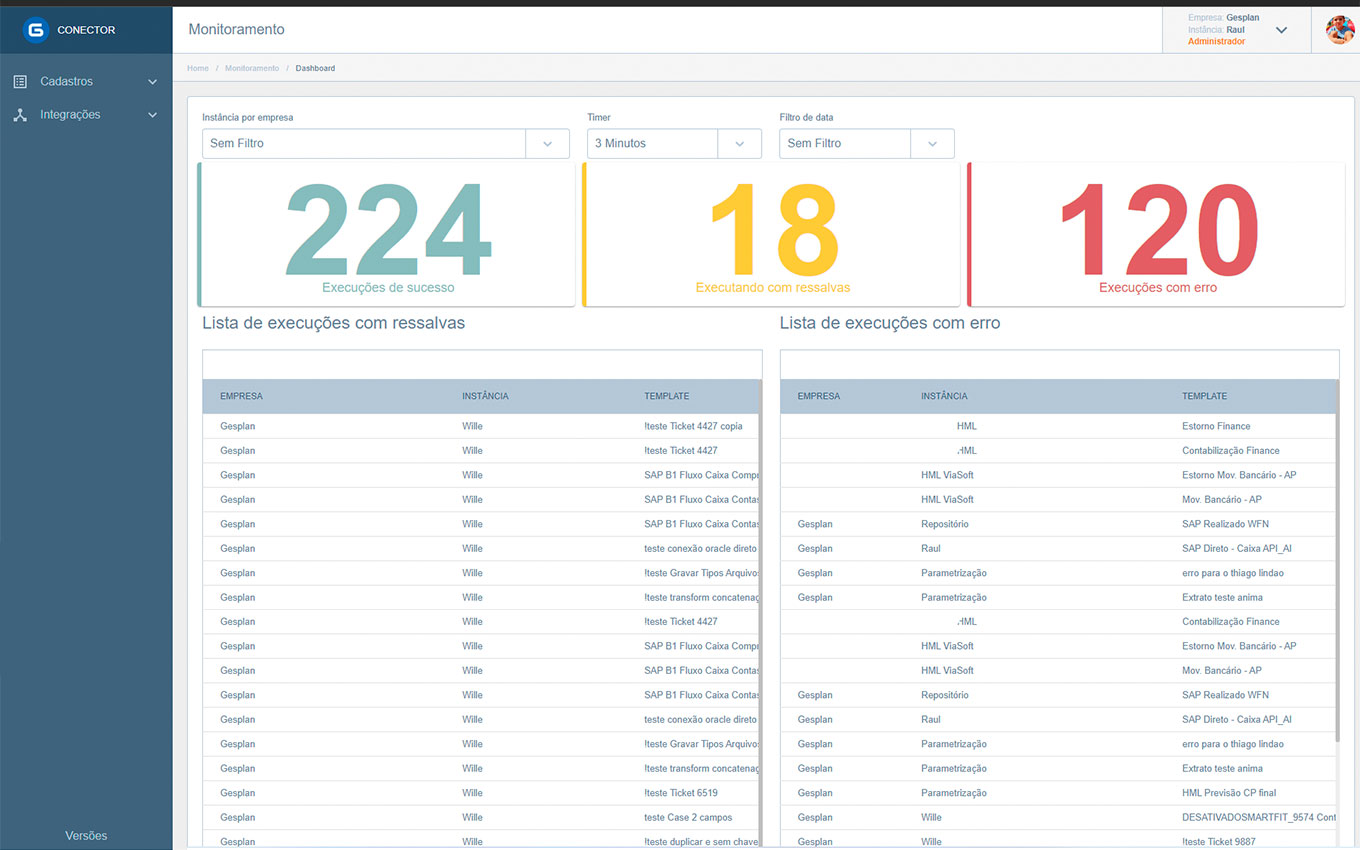1360x850 pixels.
Task: Go to Home breadcrumb link
Action: coord(198,68)
